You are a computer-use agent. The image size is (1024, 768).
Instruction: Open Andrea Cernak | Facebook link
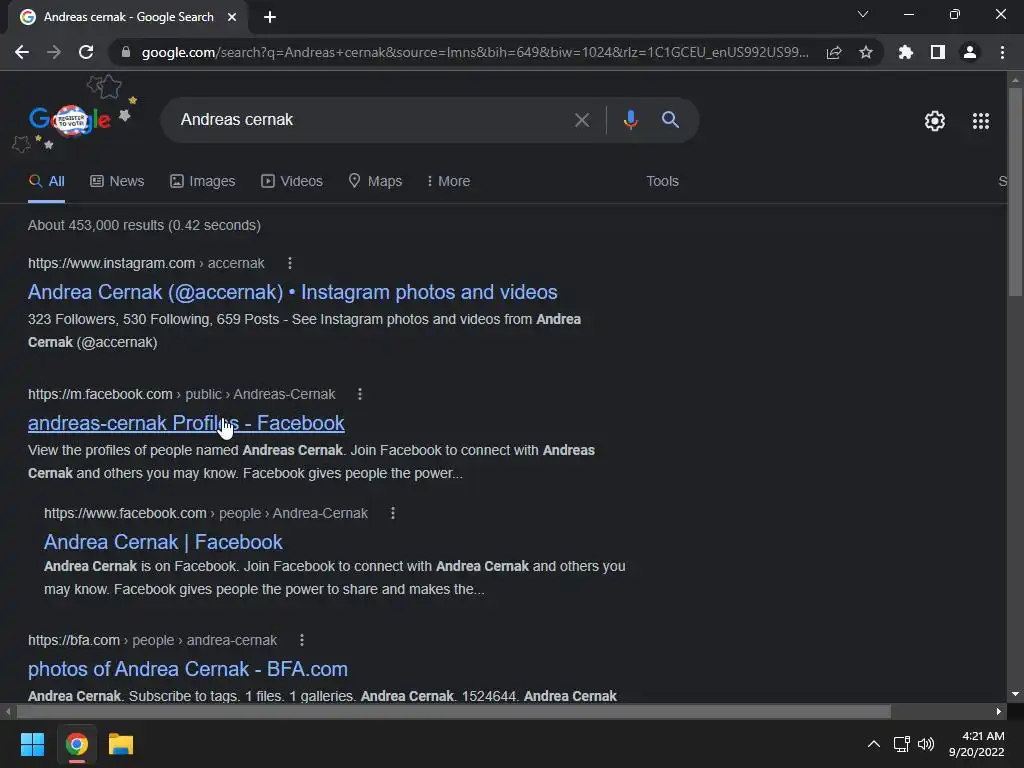[x=163, y=542]
